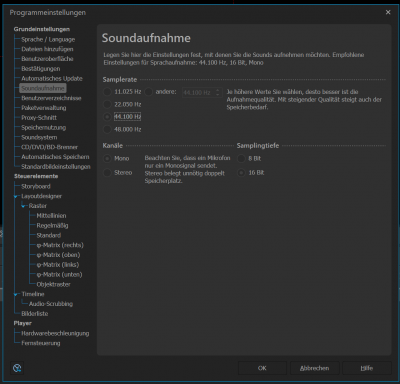Click the Player section heading
Image resolution: width=400 pixels, height=384 pixels.
[x=23, y=323]
